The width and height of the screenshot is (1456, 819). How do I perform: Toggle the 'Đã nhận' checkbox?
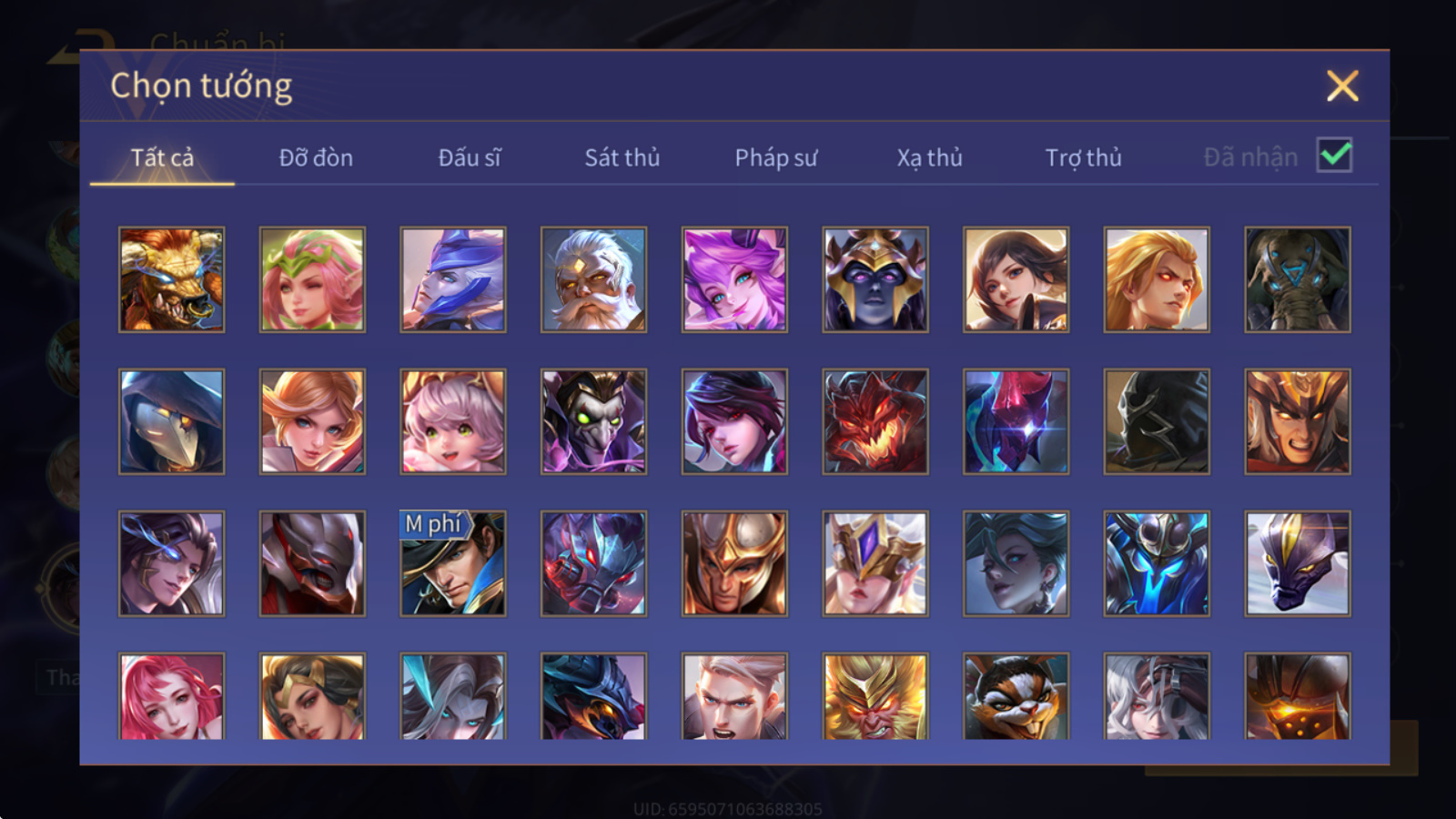pos(1334,156)
